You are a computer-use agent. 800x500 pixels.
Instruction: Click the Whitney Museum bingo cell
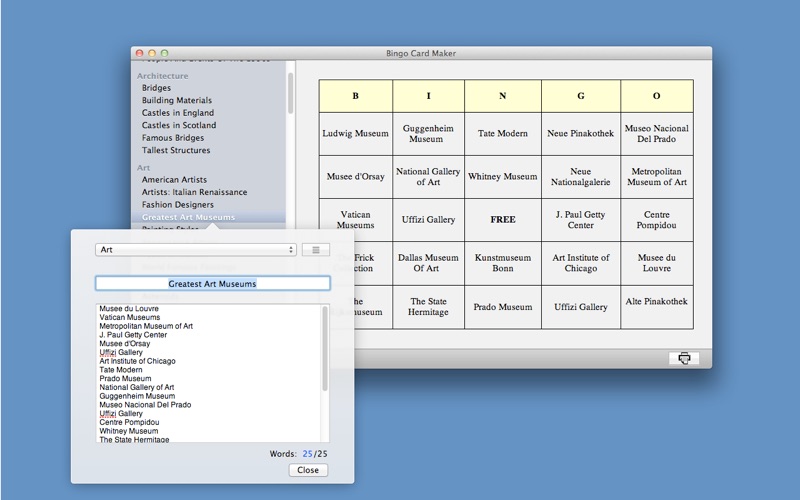(503, 177)
